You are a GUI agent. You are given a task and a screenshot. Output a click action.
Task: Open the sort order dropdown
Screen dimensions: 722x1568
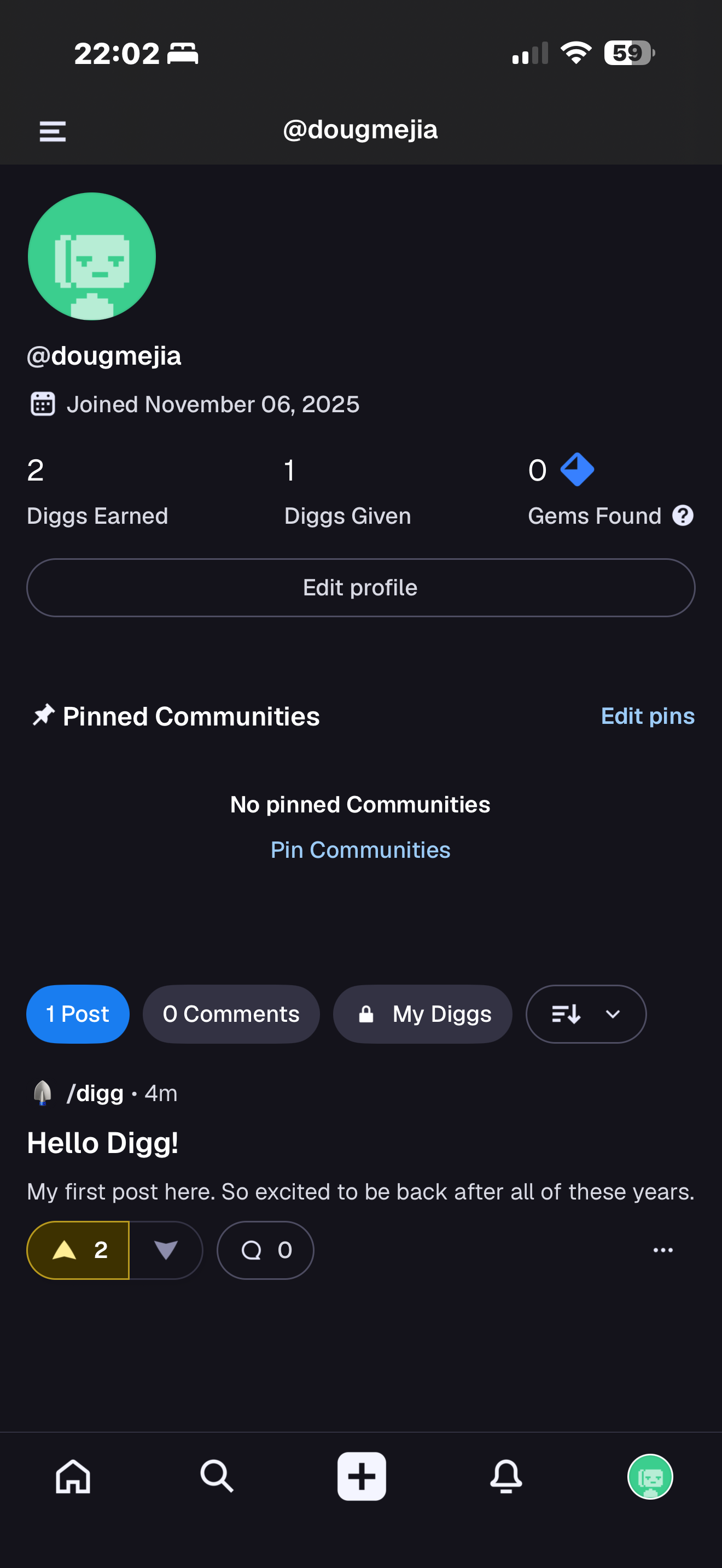586,1014
